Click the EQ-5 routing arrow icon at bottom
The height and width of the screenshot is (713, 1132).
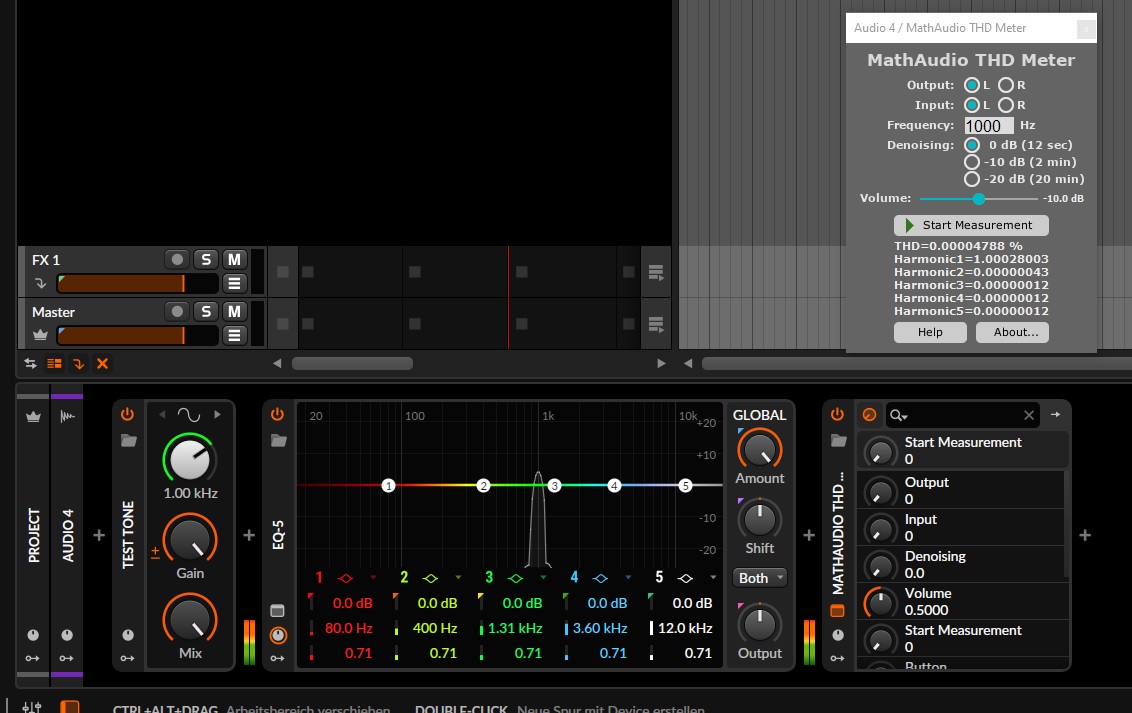277,658
